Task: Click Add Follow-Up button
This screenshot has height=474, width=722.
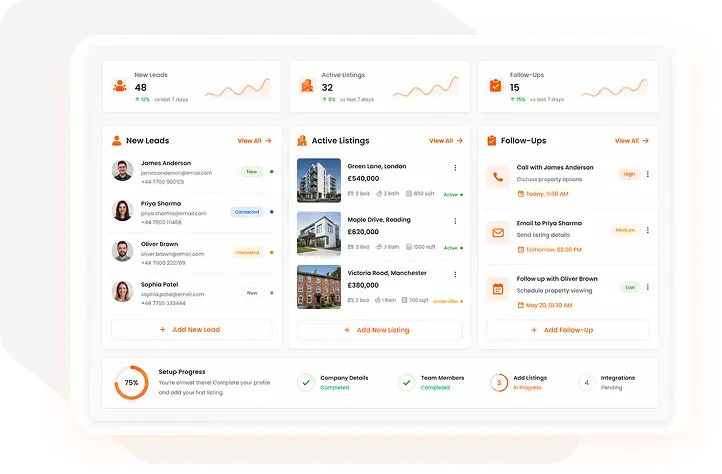Action: 568,330
